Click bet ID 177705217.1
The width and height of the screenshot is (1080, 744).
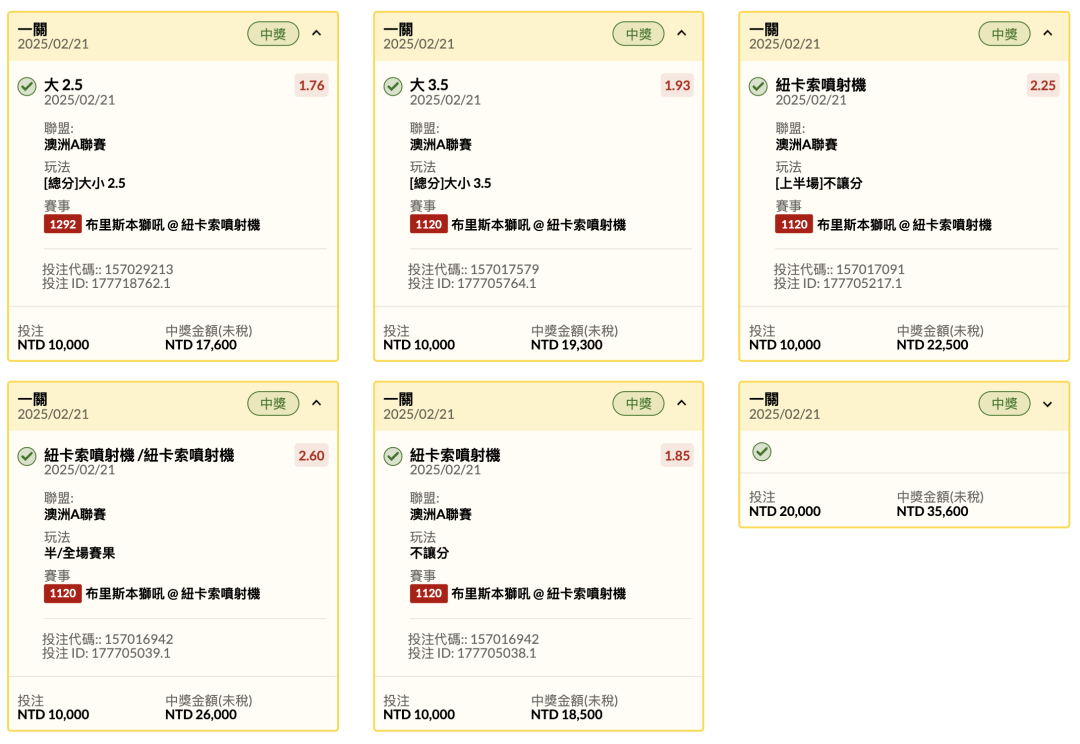click(x=838, y=283)
